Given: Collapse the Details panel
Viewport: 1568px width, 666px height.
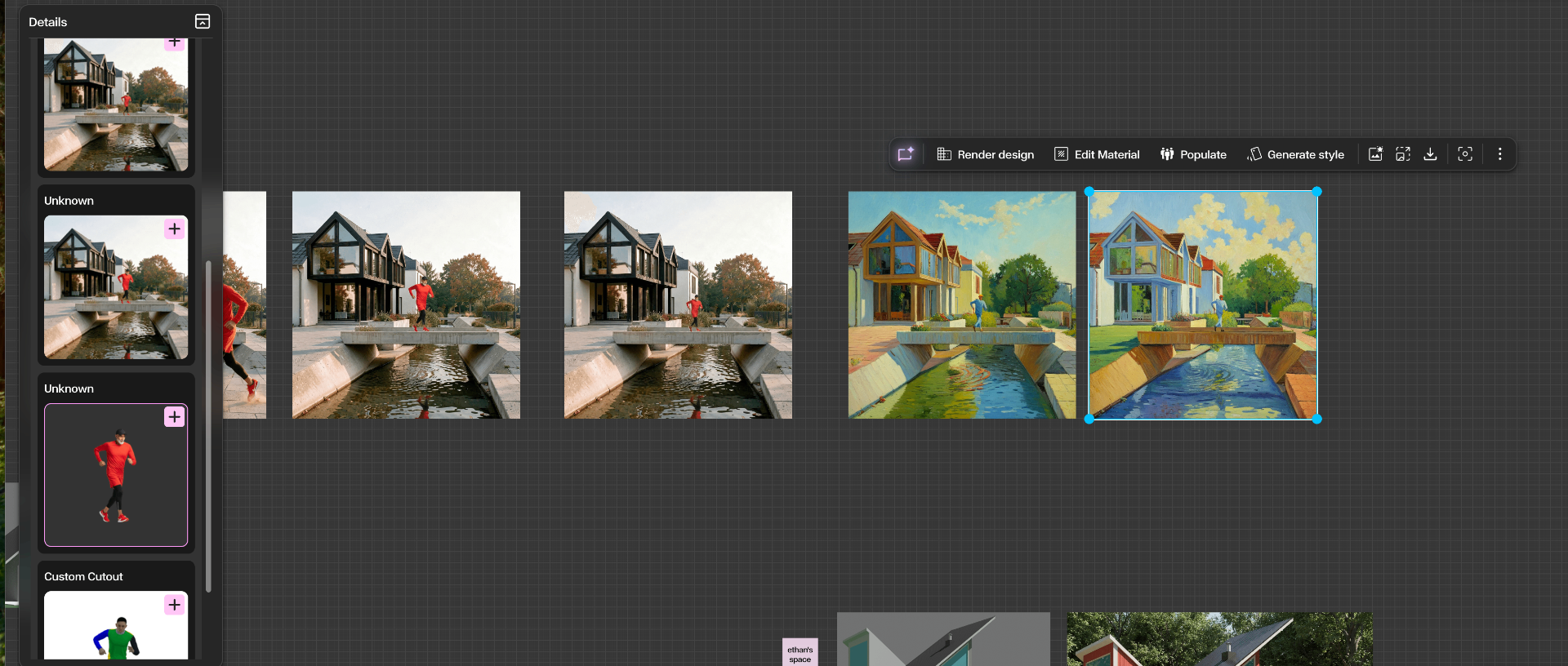Looking at the screenshot, I should point(203,22).
